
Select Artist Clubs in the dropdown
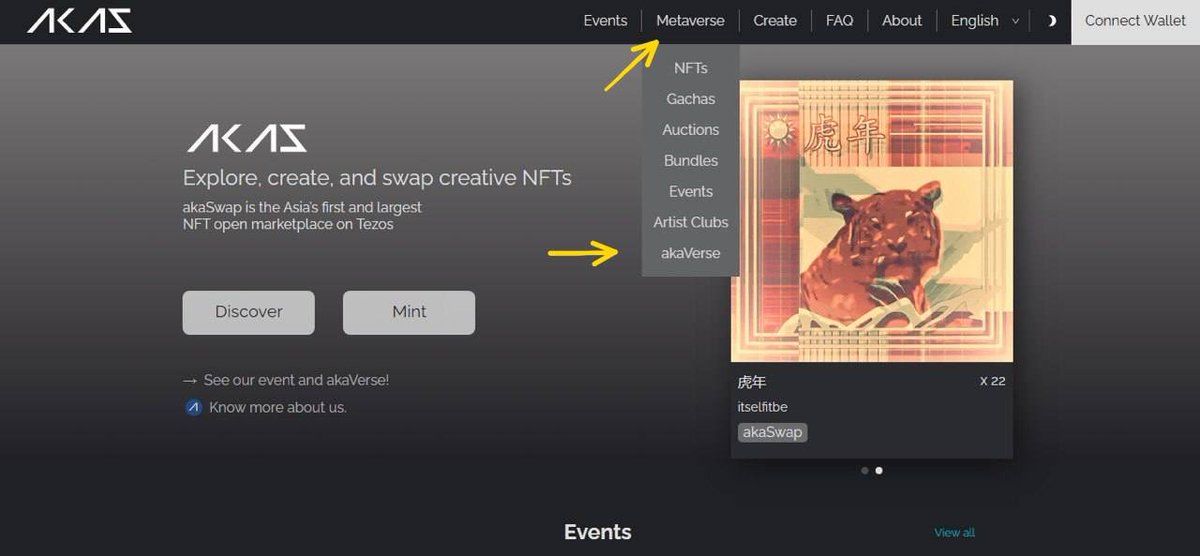[x=690, y=223]
